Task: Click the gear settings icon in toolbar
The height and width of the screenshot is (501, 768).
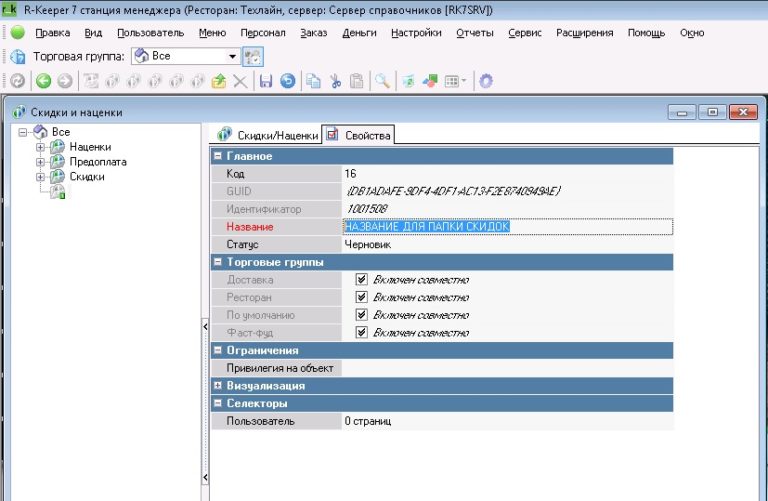Action: 486,81
